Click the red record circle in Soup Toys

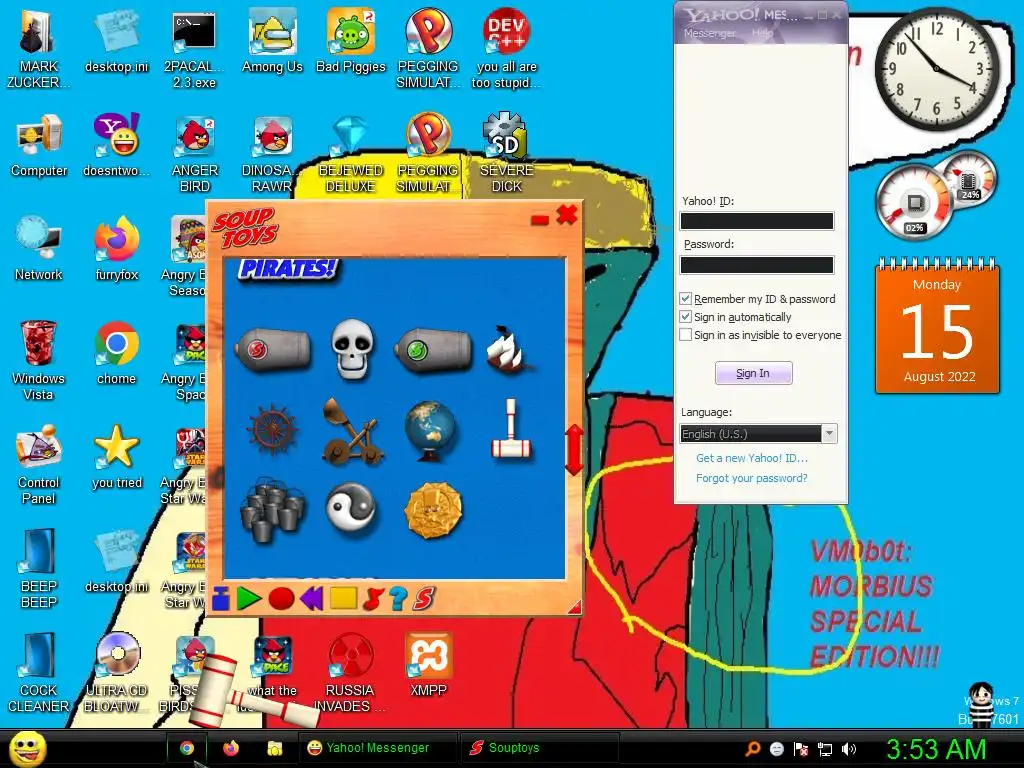point(281,598)
